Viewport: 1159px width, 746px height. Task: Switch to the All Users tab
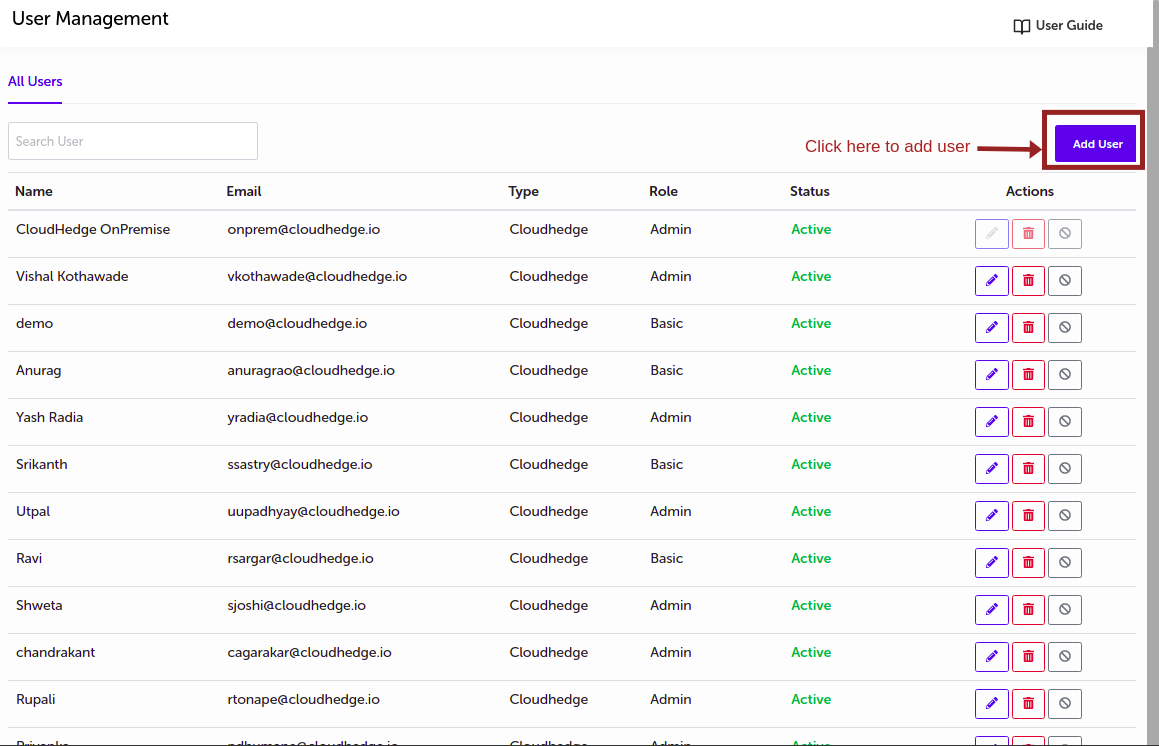(35, 82)
